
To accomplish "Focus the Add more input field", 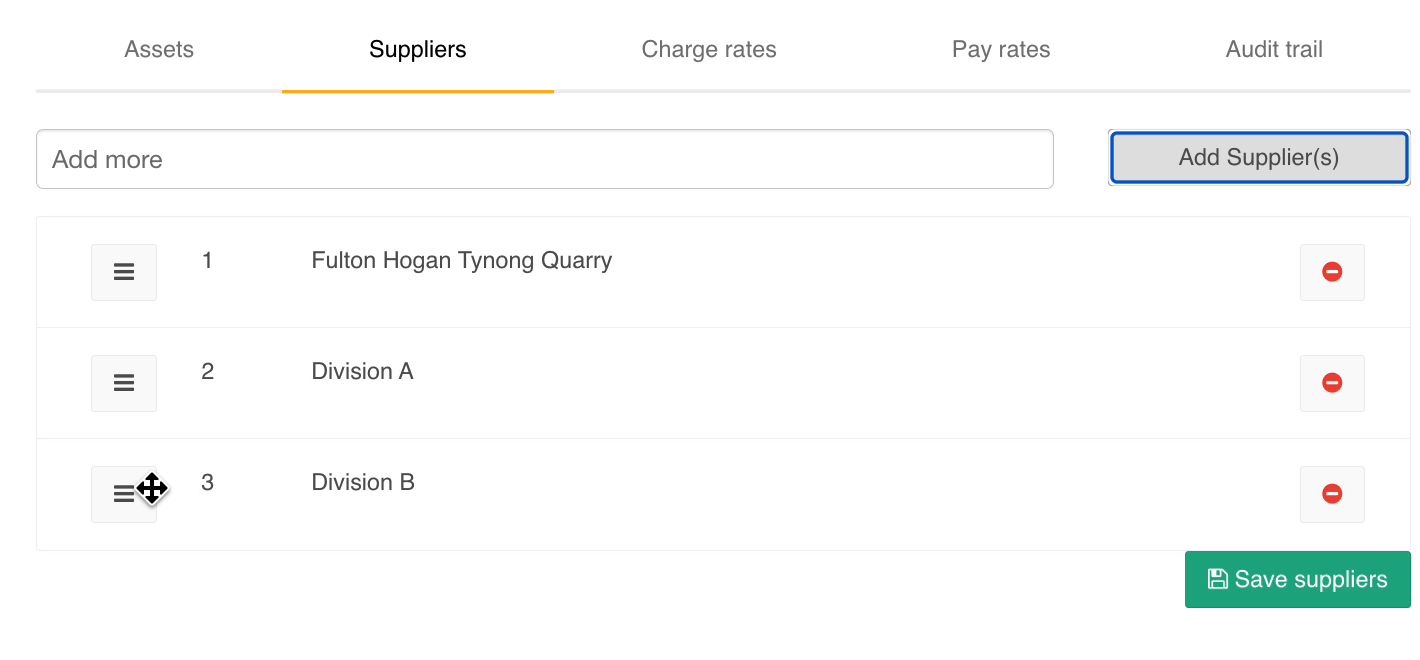I will tap(545, 159).
